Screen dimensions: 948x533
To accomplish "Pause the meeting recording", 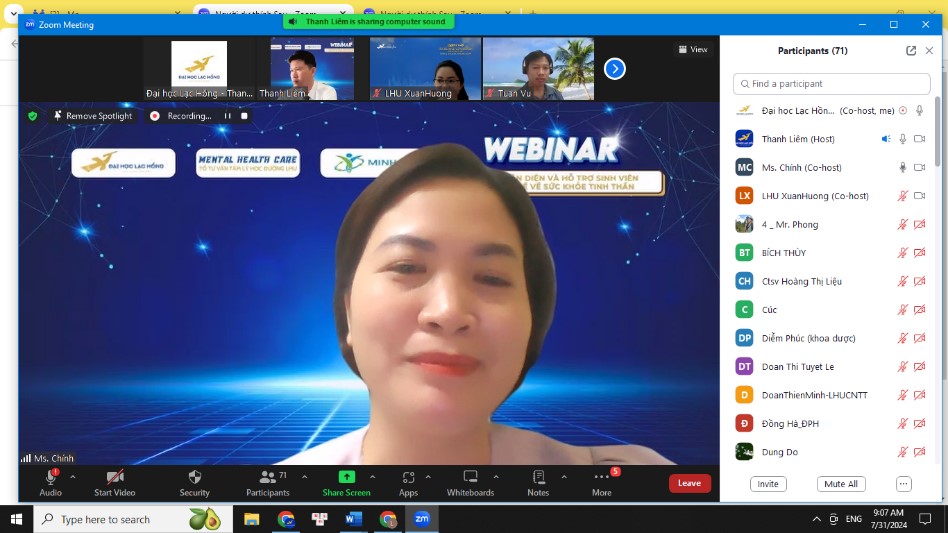I will (x=228, y=116).
